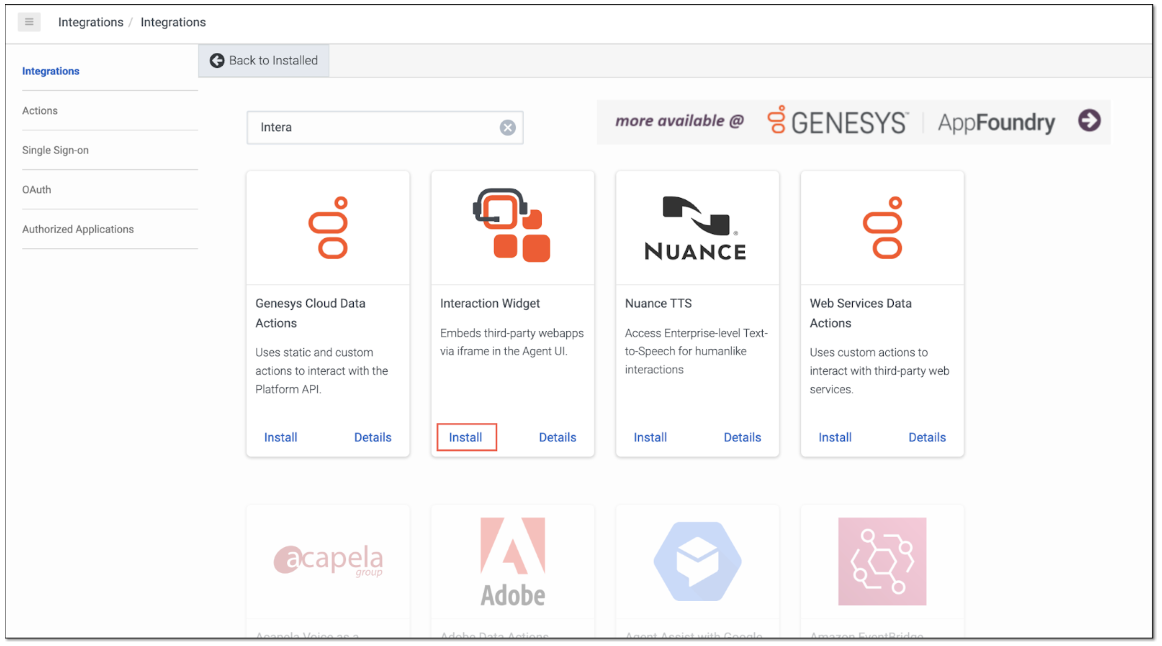Click the Web Services Data Actions logo
Viewport: 1162px width, 646px height.
(x=883, y=227)
